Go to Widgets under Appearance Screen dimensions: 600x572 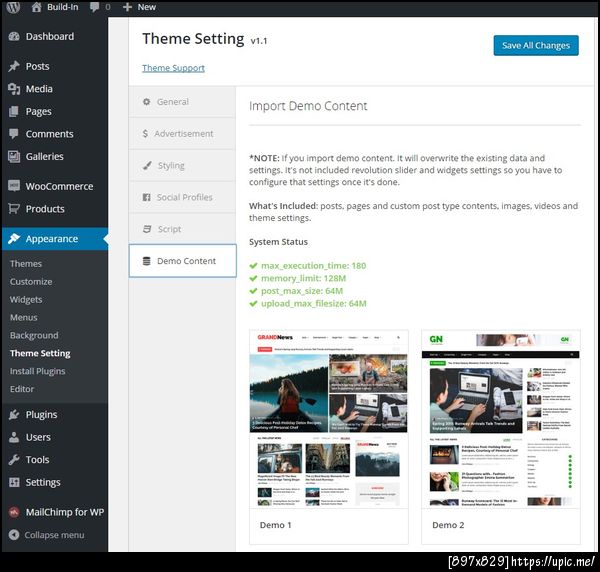(26, 300)
